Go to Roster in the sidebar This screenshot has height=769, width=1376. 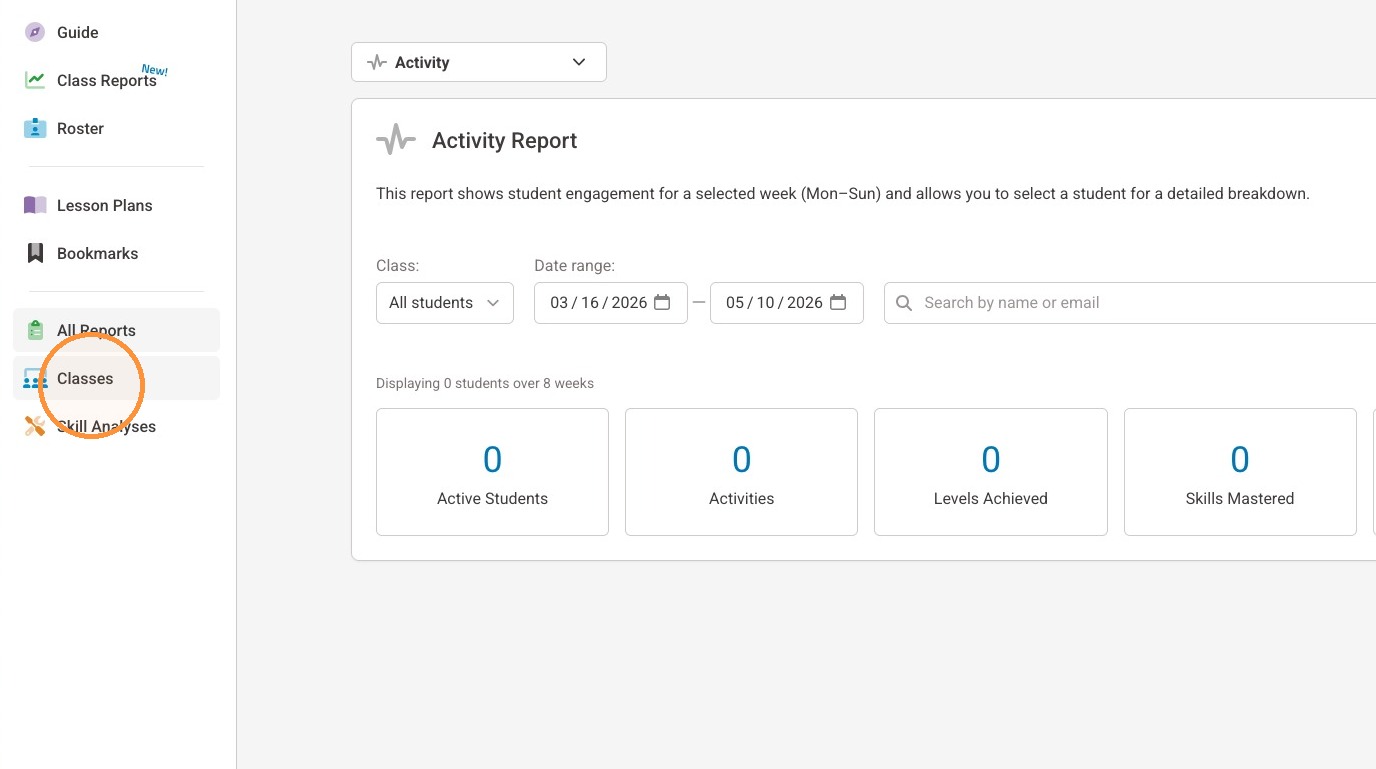tap(116, 128)
